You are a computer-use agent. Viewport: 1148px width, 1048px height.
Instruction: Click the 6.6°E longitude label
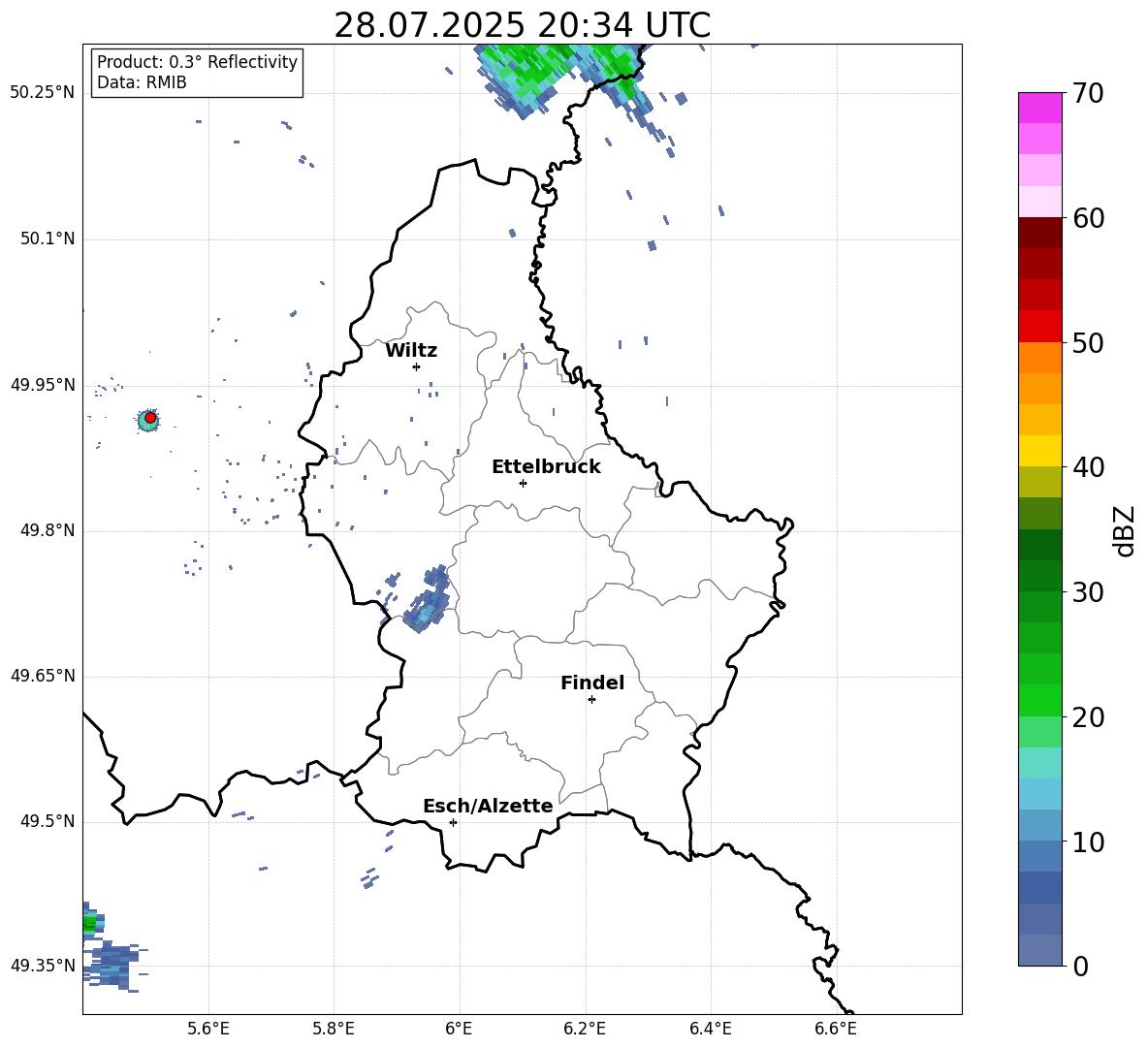pos(836,1029)
